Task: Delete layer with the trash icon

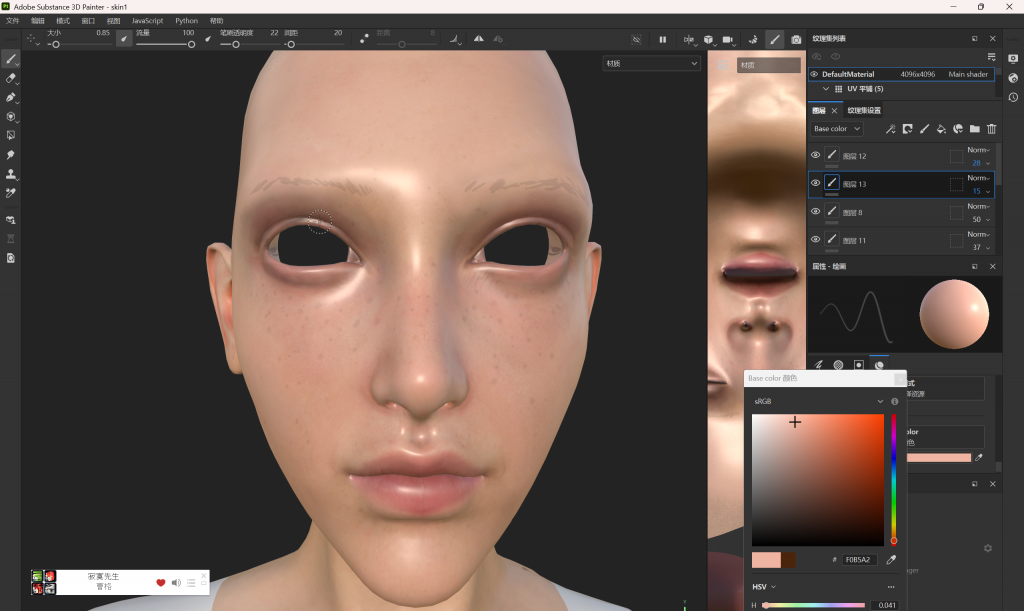Action: click(992, 129)
